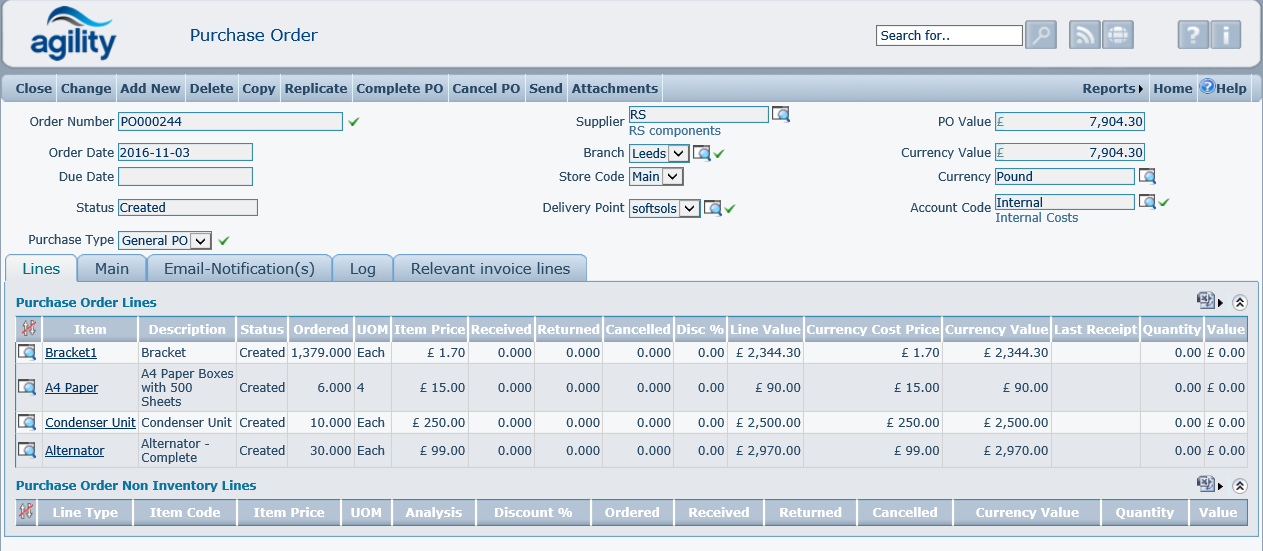Open the Branch dropdown showing Leeds
Image resolution: width=1263 pixels, height=551 pixels.
(660, 154)
